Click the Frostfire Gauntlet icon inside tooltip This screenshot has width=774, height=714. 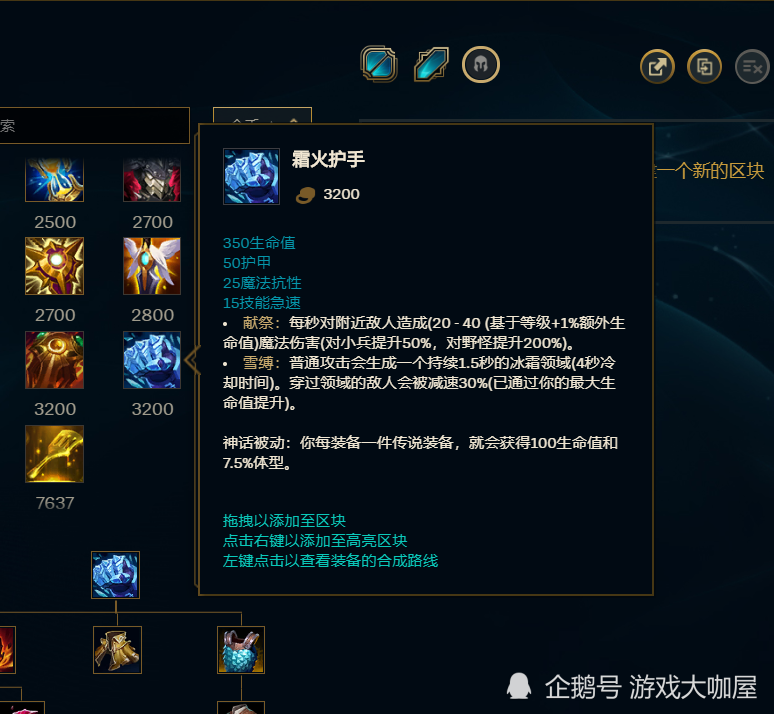(x=251, y=176)
